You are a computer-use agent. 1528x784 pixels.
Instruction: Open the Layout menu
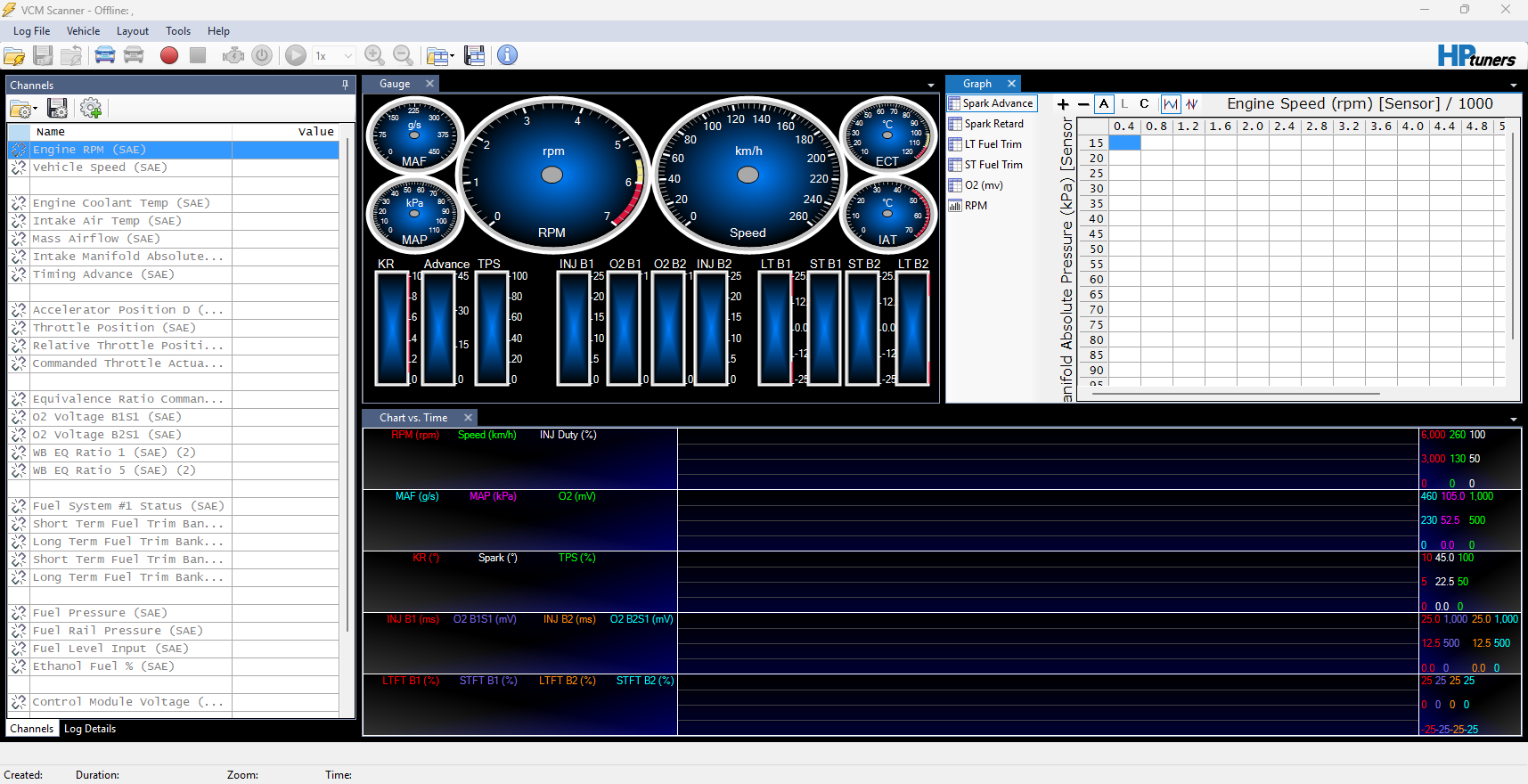(133, 31)
